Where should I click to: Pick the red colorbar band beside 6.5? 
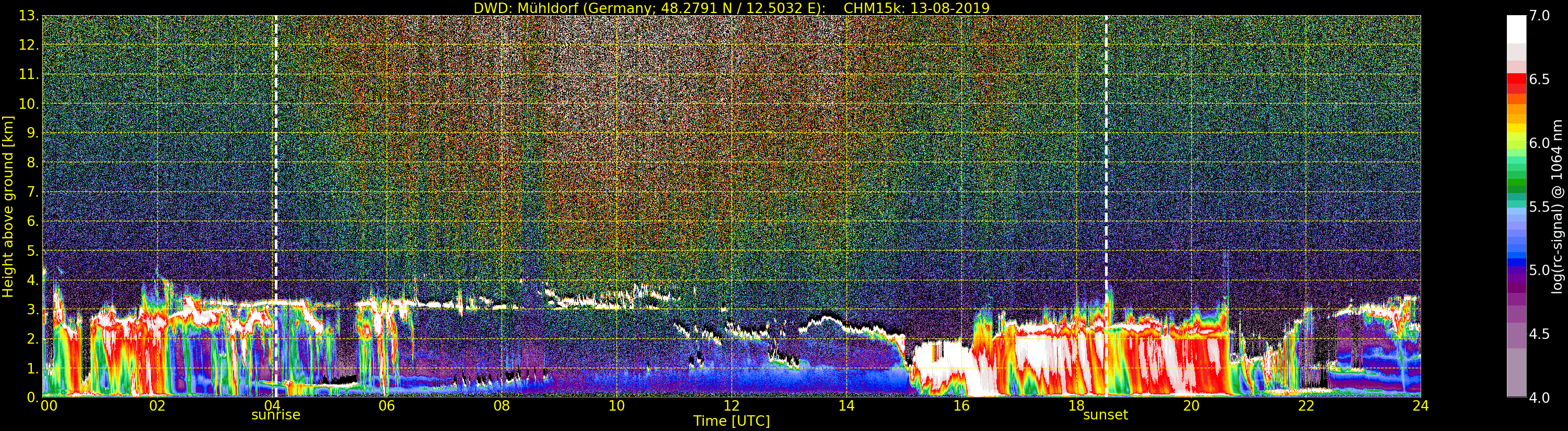point(1516,80)
